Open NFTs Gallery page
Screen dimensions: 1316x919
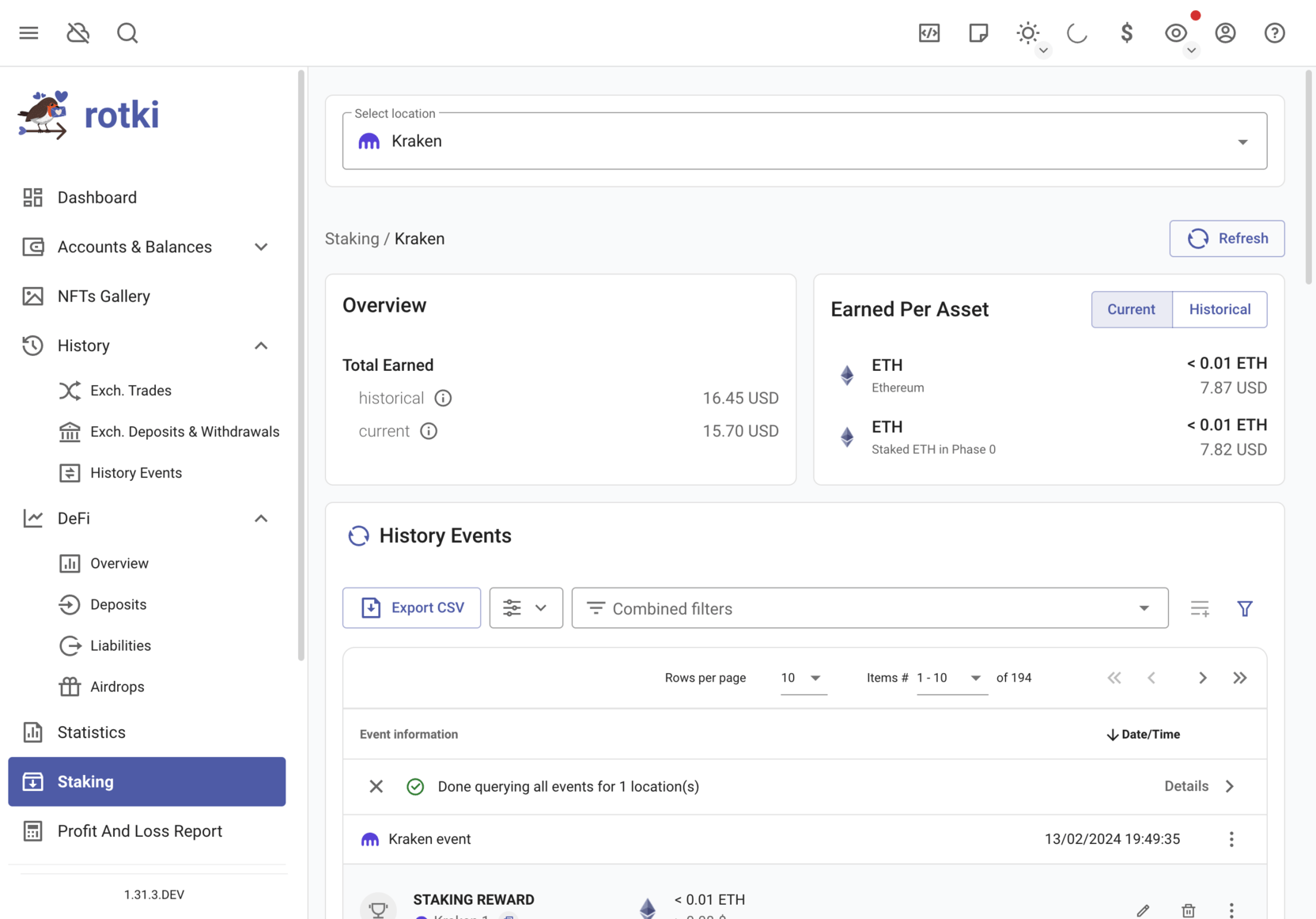(147, 296)
